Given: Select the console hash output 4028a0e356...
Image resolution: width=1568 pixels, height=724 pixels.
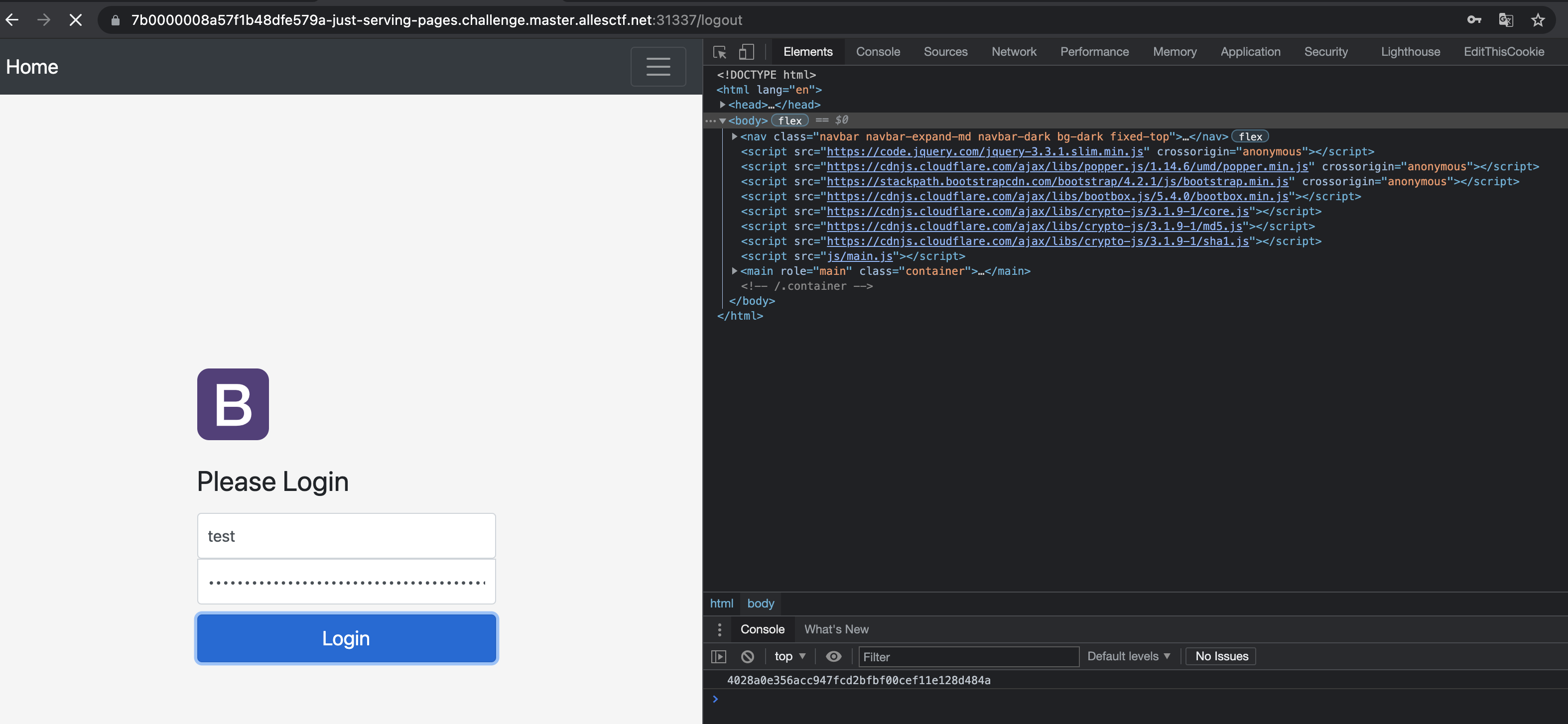Looking at the screenshot, I should [858, 680].
